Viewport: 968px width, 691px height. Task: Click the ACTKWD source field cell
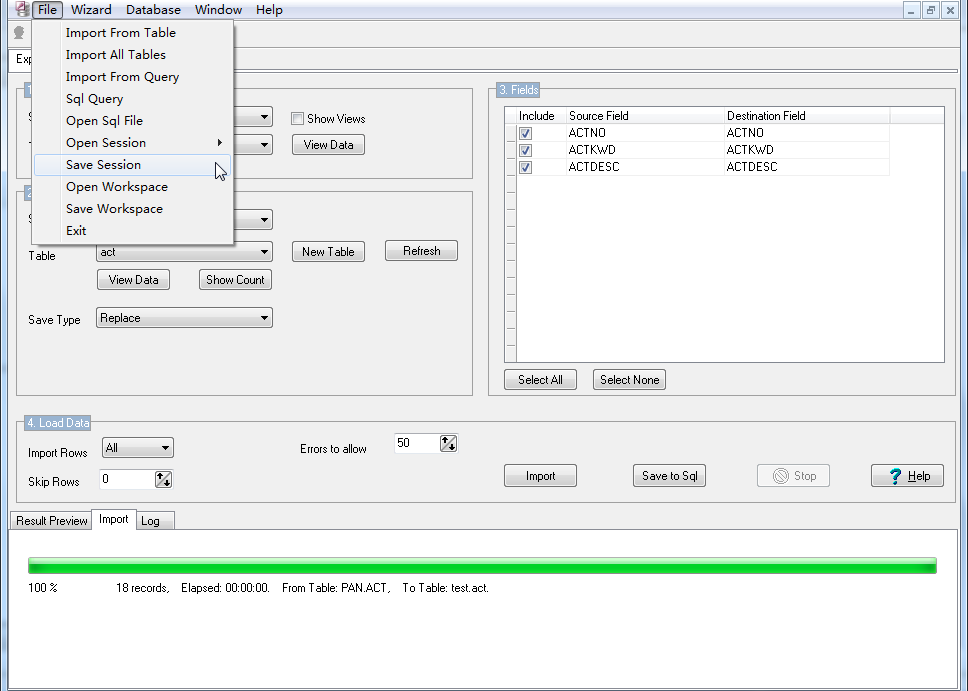645,150
